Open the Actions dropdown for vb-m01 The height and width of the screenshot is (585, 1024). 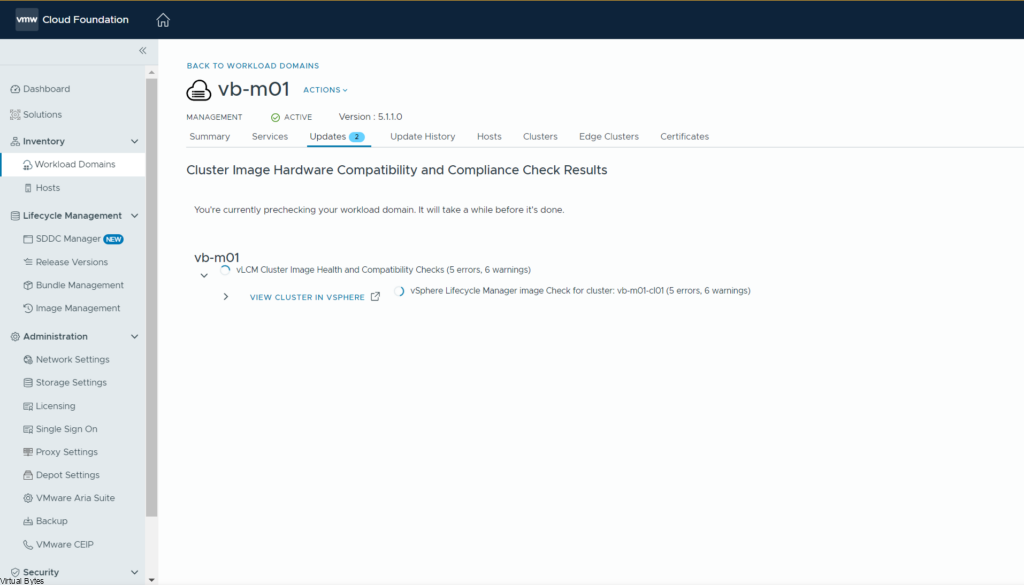tap(325, 90)
